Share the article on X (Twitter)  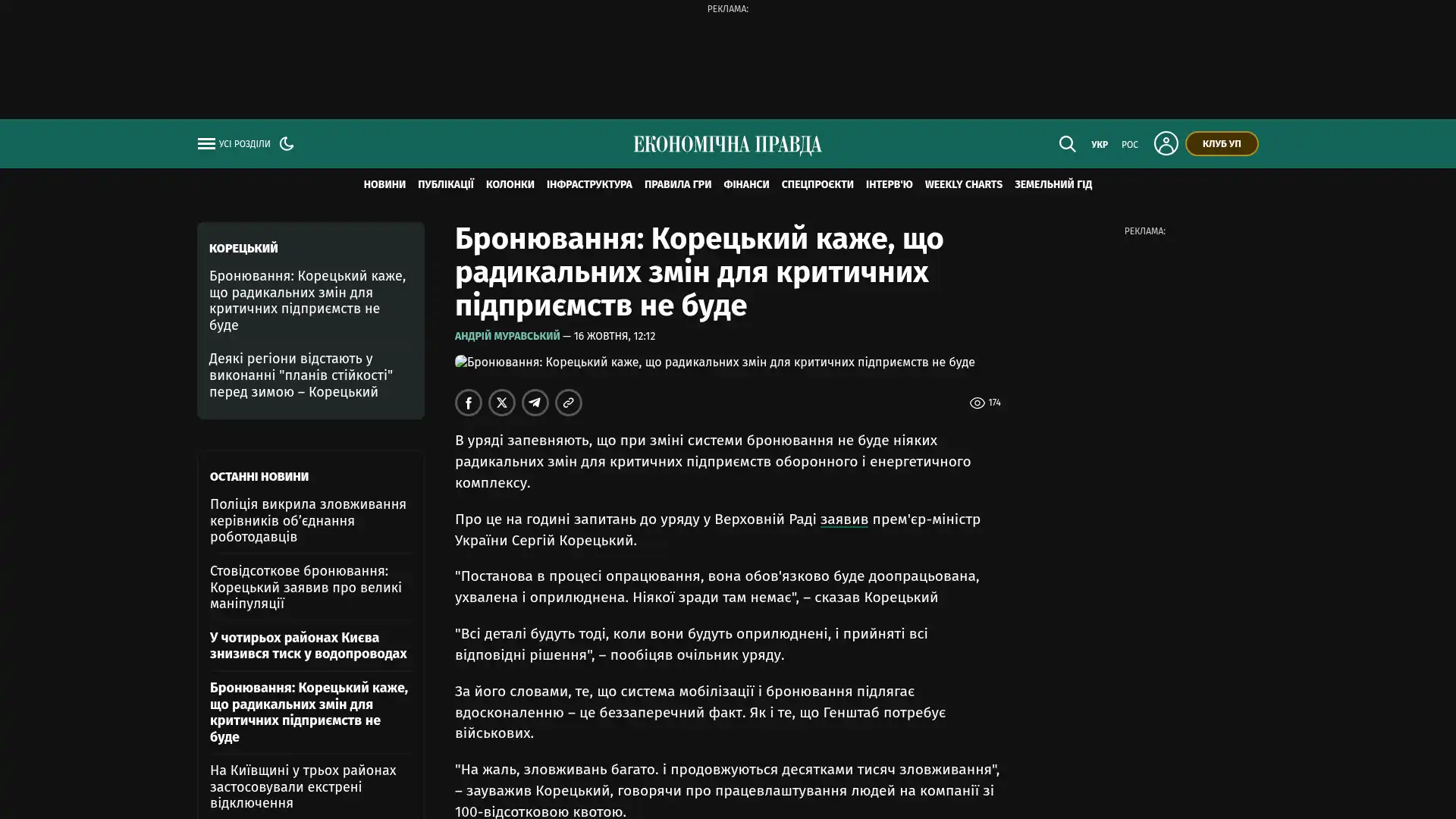[x=502, y=403]
